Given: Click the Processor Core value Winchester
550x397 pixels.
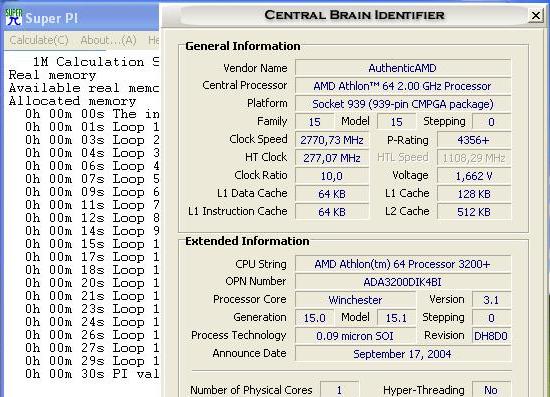Looking at the screenshot, I should [355, 300].
